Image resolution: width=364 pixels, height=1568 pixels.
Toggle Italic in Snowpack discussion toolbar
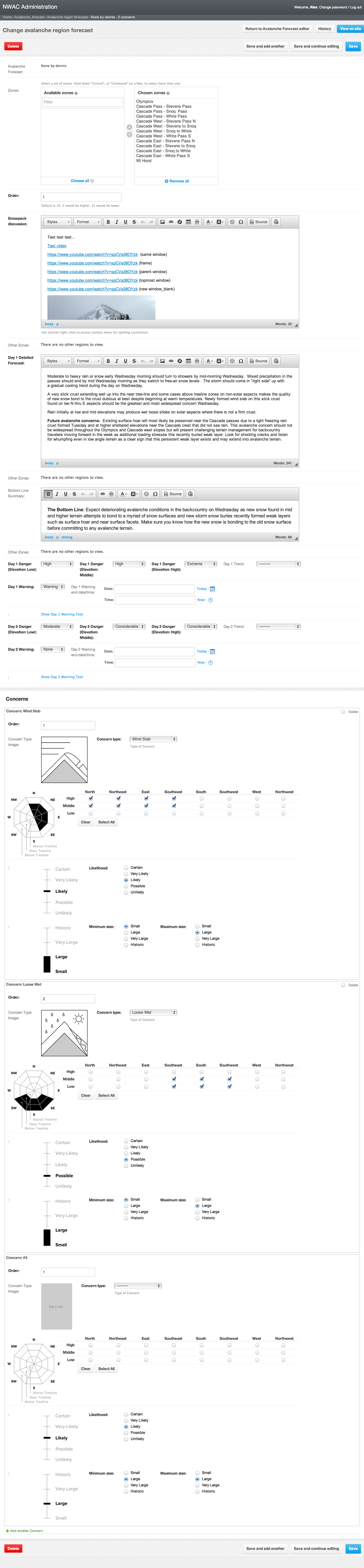tap(117, 221)
